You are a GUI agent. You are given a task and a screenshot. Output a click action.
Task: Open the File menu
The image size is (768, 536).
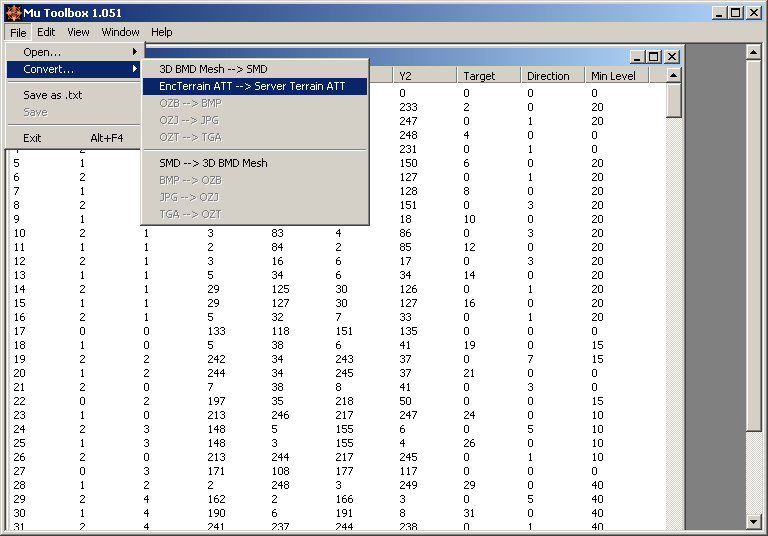pos(18,32)
